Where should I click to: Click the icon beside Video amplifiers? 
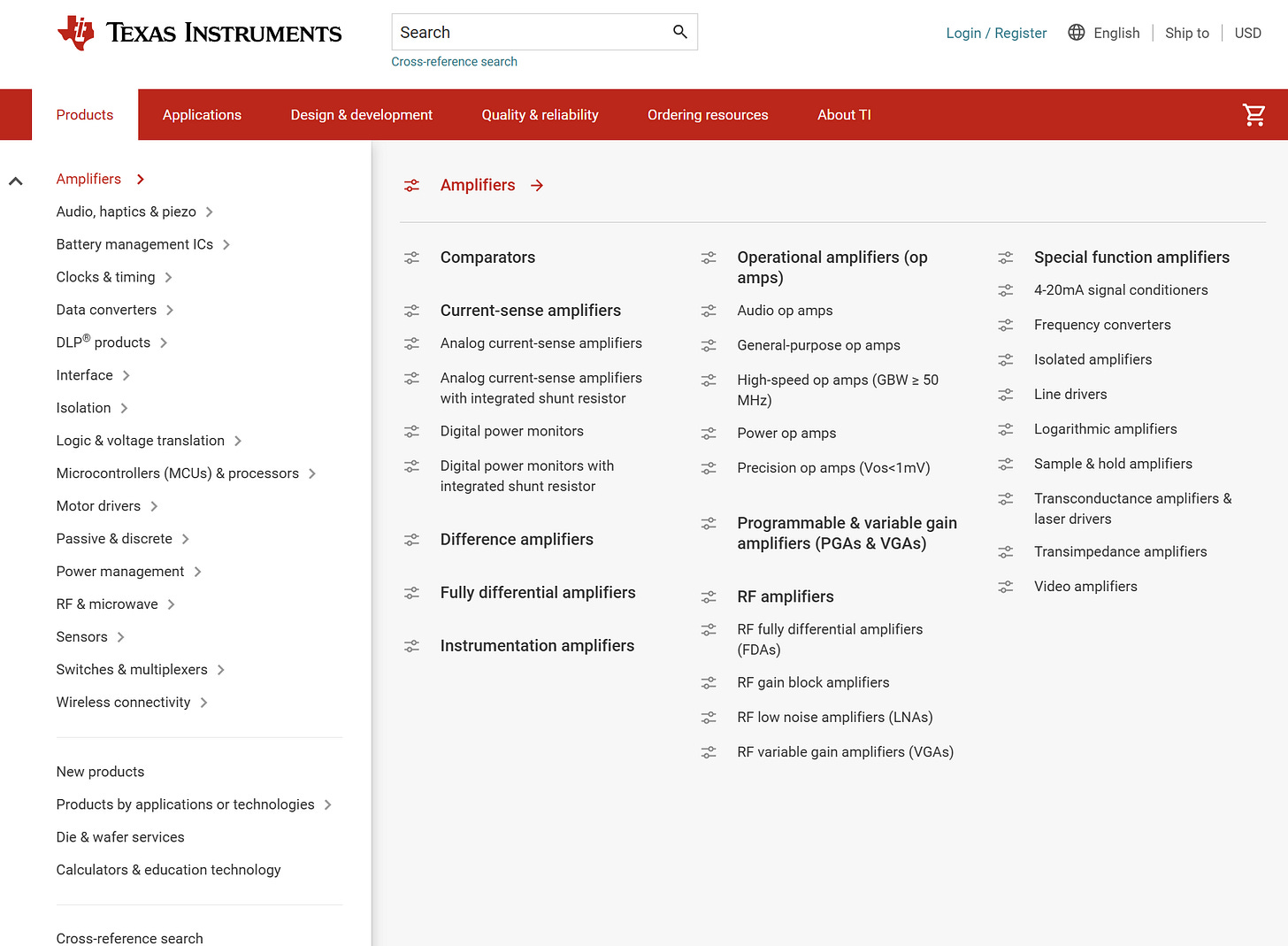click(1006, 587)
